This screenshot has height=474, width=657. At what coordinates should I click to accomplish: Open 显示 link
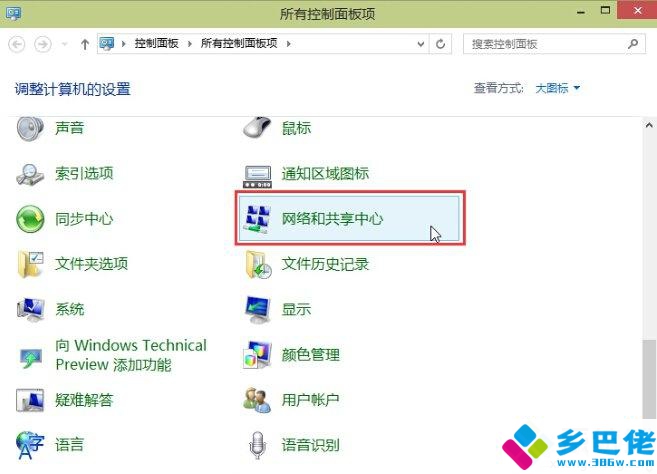(x=296, y=309)
